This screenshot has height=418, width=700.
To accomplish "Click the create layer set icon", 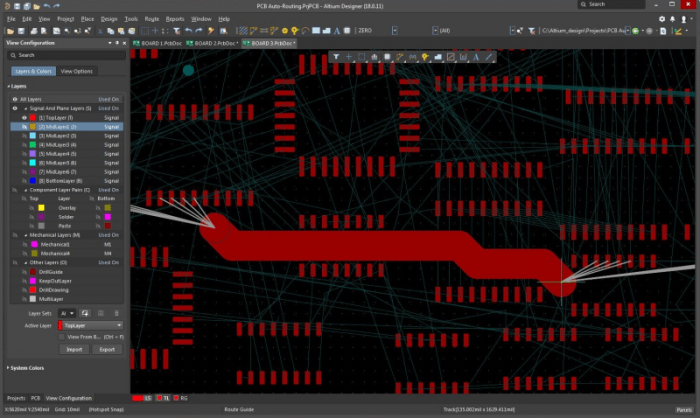I will click(86, 313).
